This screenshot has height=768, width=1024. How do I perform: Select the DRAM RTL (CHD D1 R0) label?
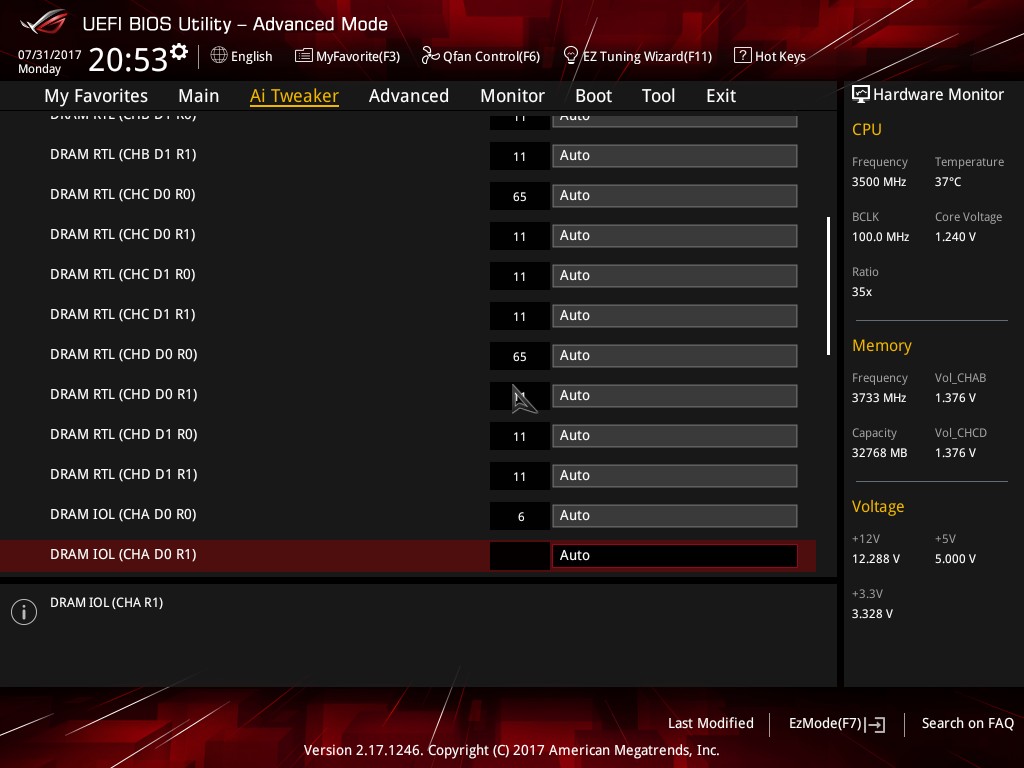[123, 434]
